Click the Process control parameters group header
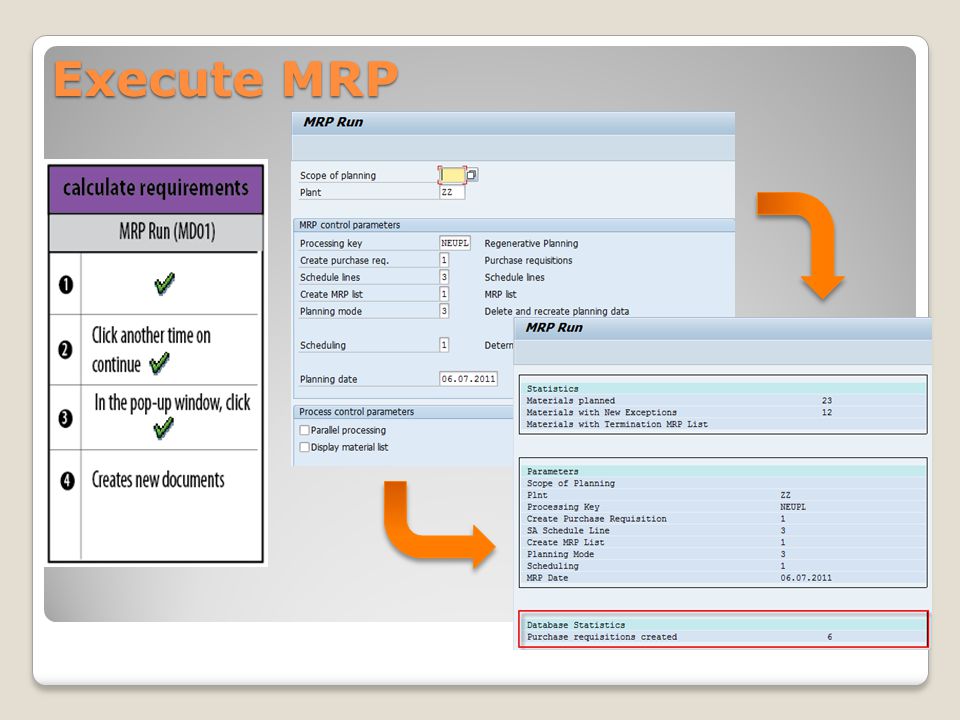Viewport: 960px width, 720px height. coord(404,411)
